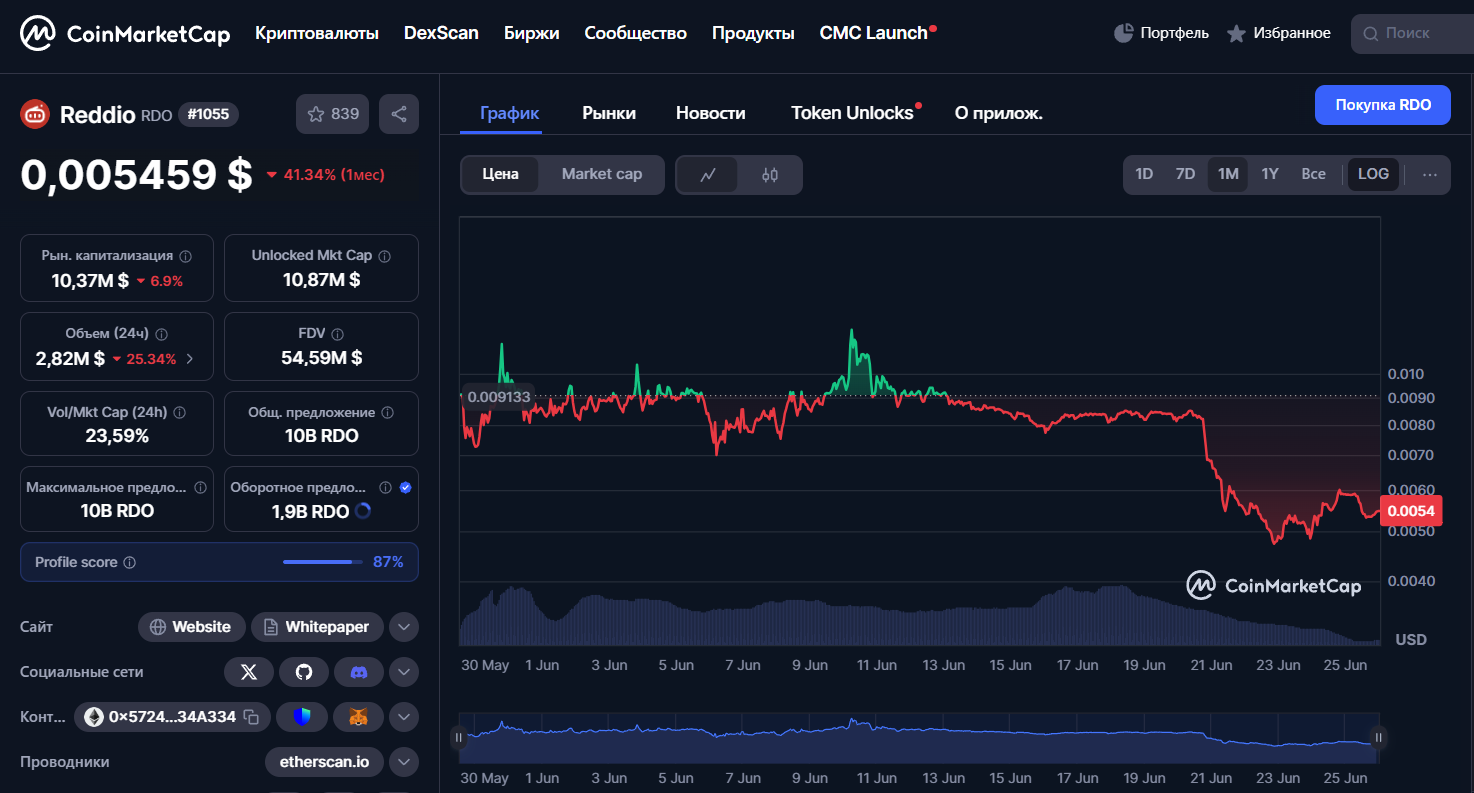Click the MetaMask fox icon
1474x793 pixels.
point(359,717)
